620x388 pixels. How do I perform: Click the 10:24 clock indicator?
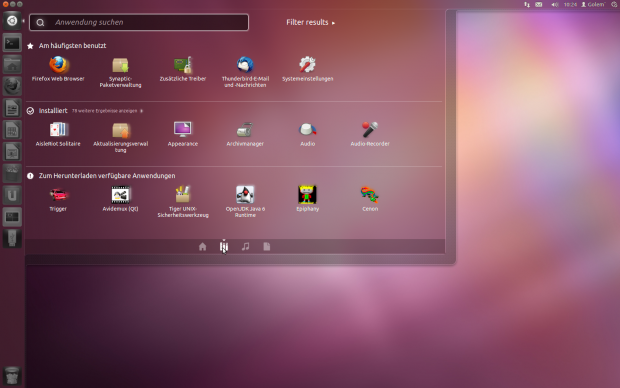coord(570,5)
